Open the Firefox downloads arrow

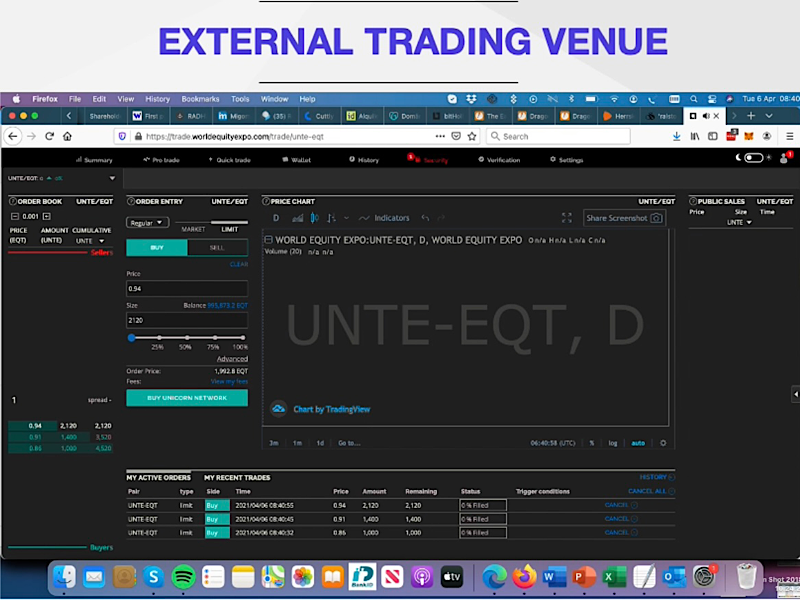click(x=677, y=136)
